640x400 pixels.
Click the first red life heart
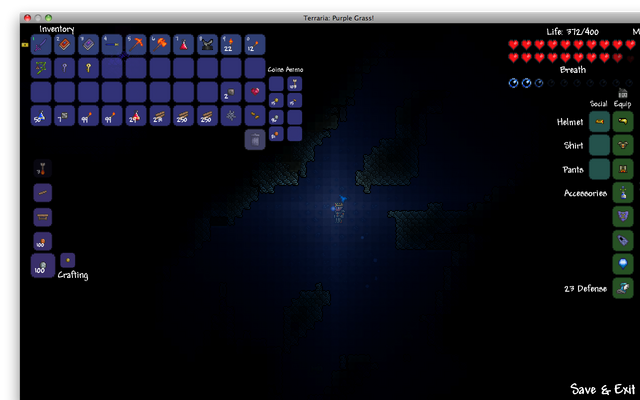tap(513, 44)
